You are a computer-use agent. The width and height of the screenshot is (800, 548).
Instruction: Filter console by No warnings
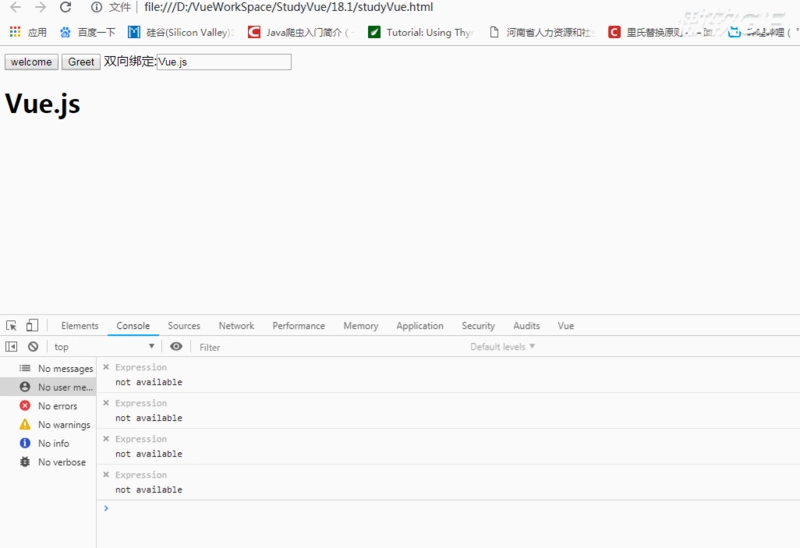coord(63,425)
